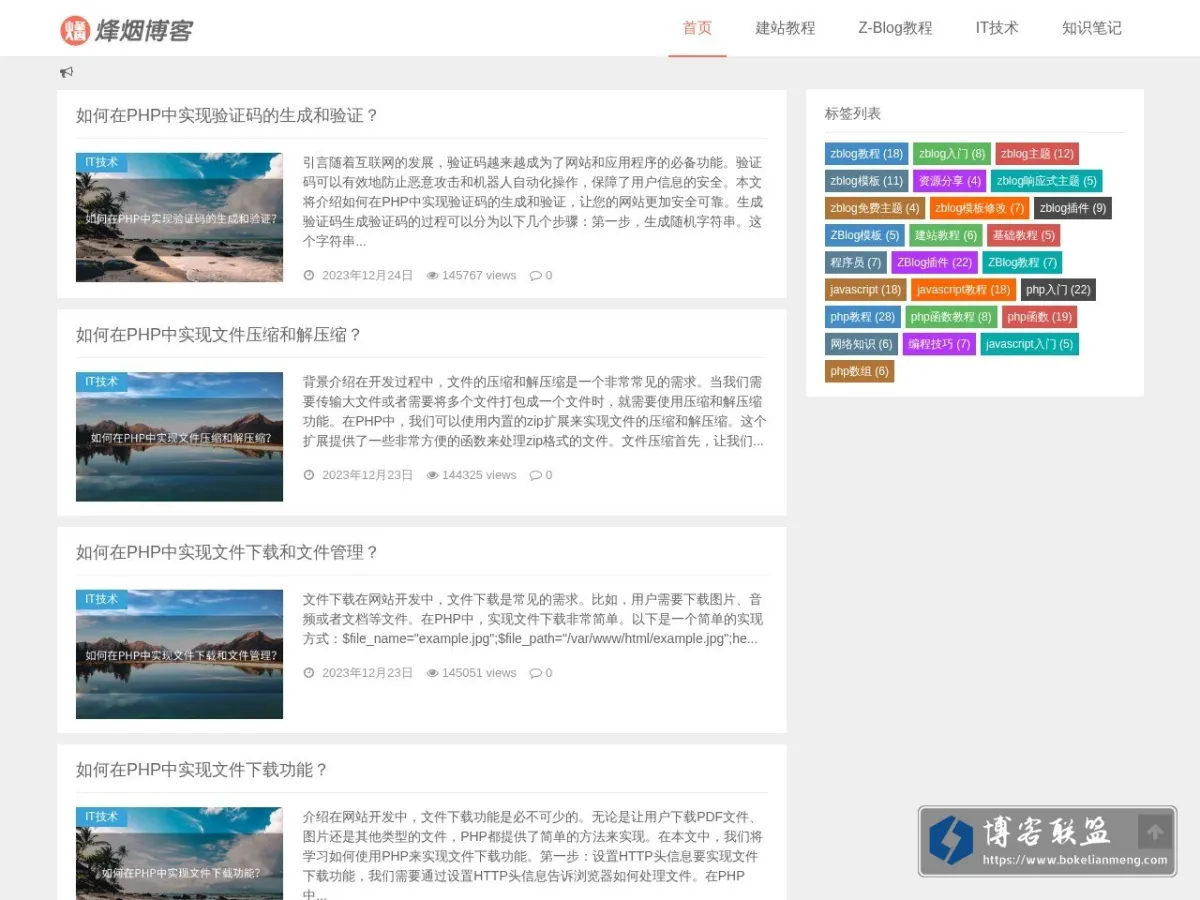The height and width of the screenshot is (900, 1200).
Task: Select tag zblog教程 (18)
Action: (x=866, y=154)
